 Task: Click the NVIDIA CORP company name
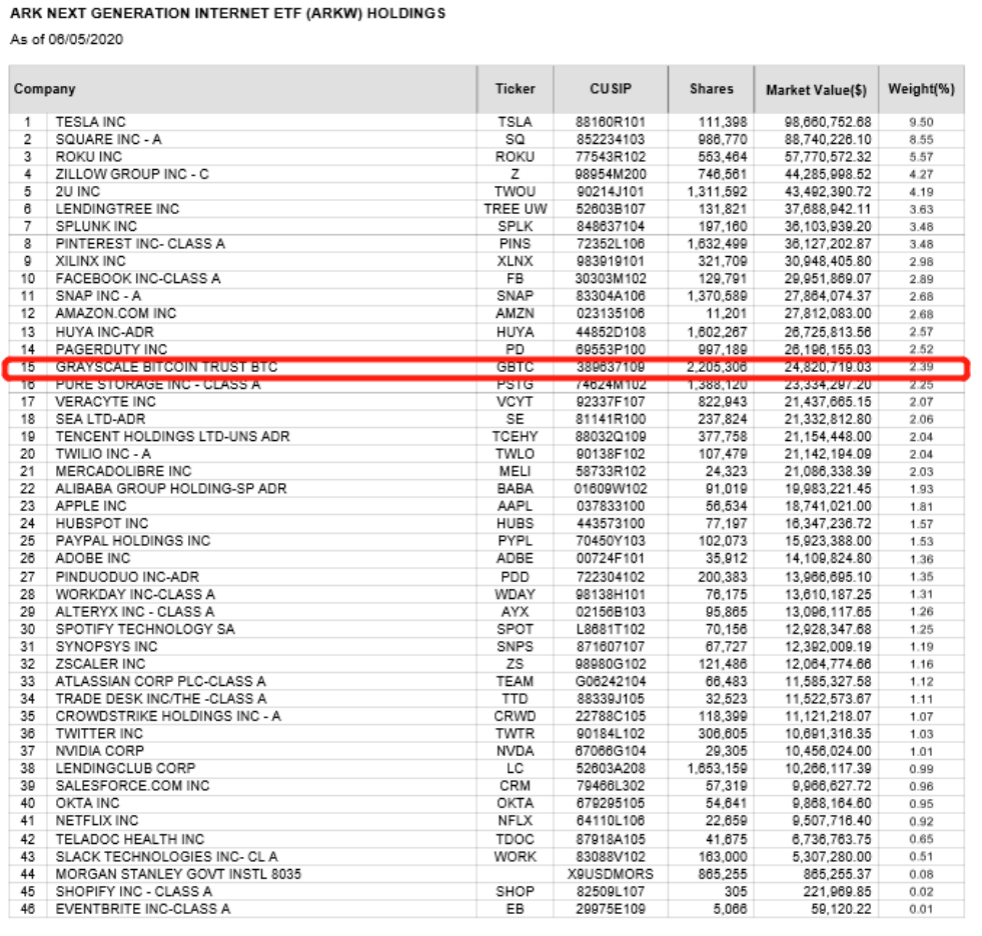point(100,751)
